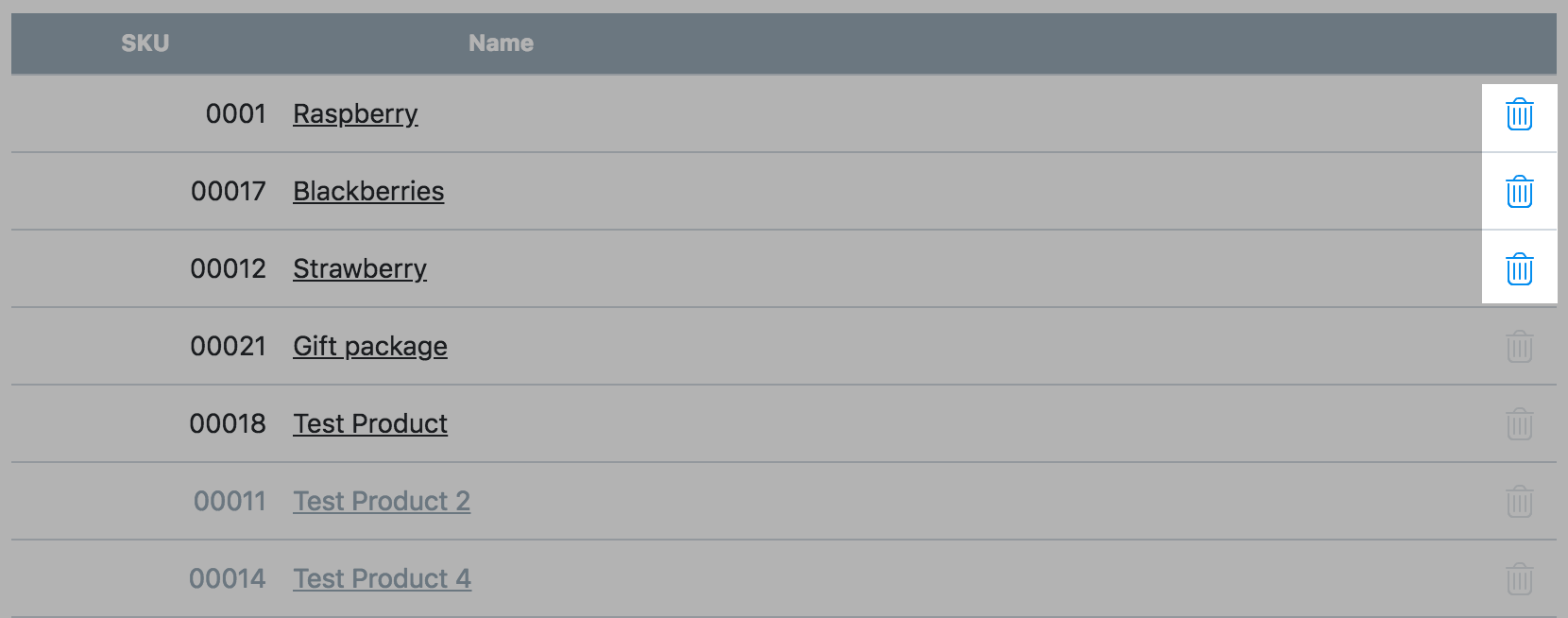The width and height of the screenshot is (1568, 618).
Task: Open the Gift package link
Action: click(x=370, y=347)
